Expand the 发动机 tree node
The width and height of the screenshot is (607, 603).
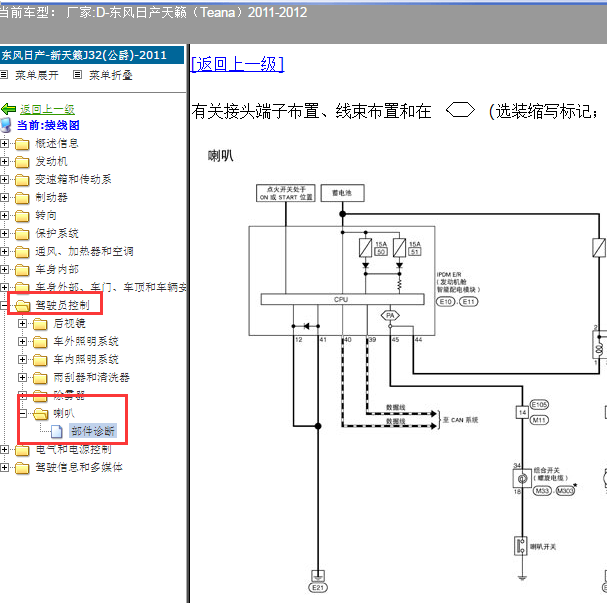click(4, 161)
